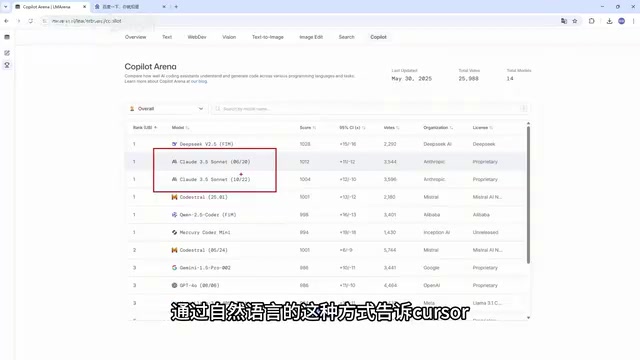Click the 'May 30, 2025' last updated value
The height and width of the screenshot is (360, 640).
(x=411, y=78)
